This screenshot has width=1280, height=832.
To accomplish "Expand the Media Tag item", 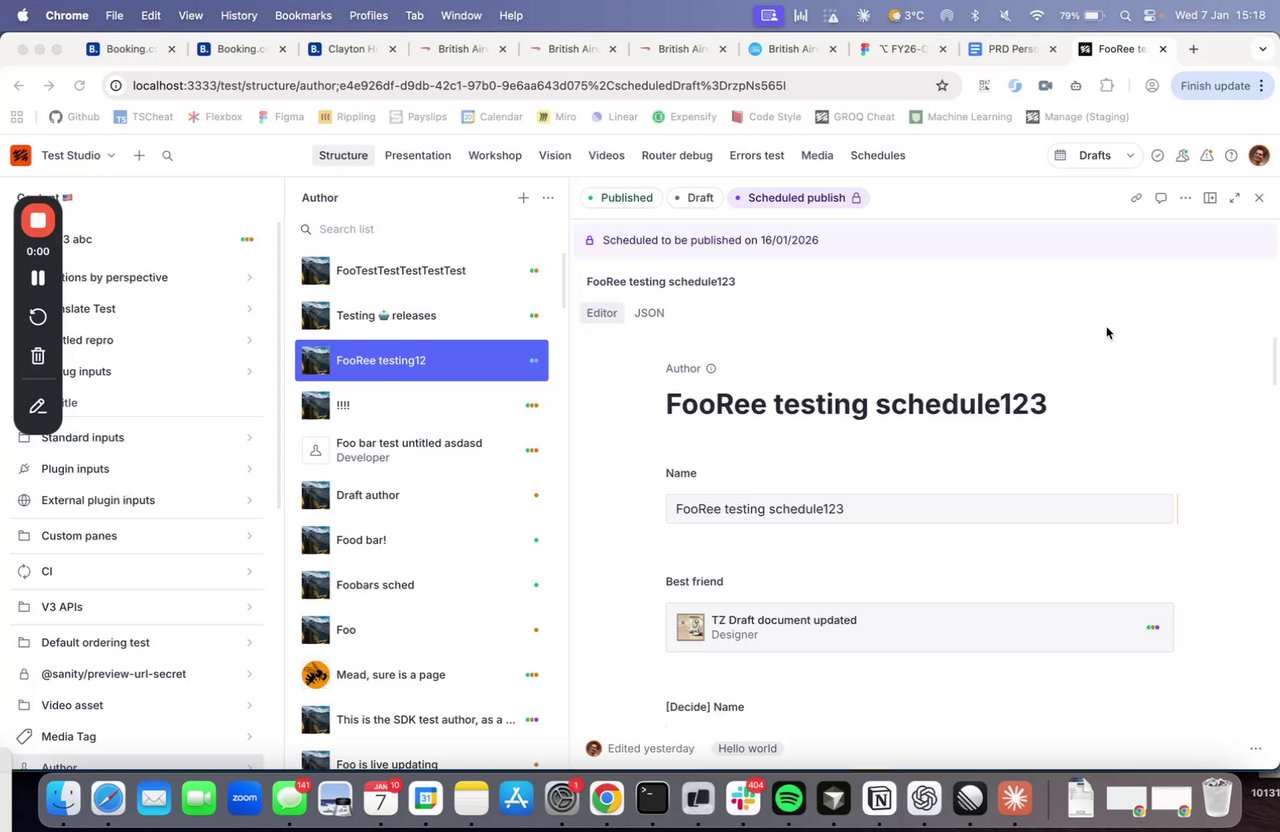I will click(x=137, y=737).
